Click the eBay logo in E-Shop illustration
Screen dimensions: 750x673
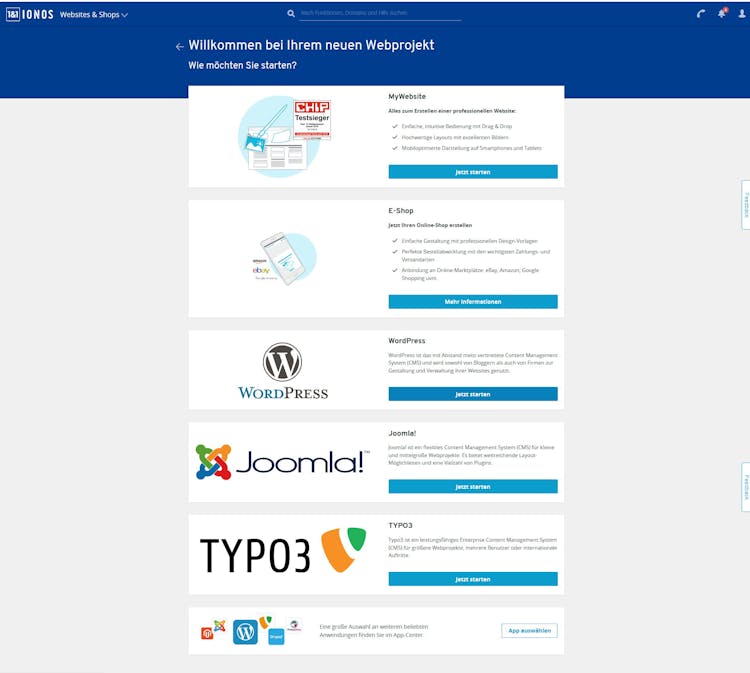(261, 270)
